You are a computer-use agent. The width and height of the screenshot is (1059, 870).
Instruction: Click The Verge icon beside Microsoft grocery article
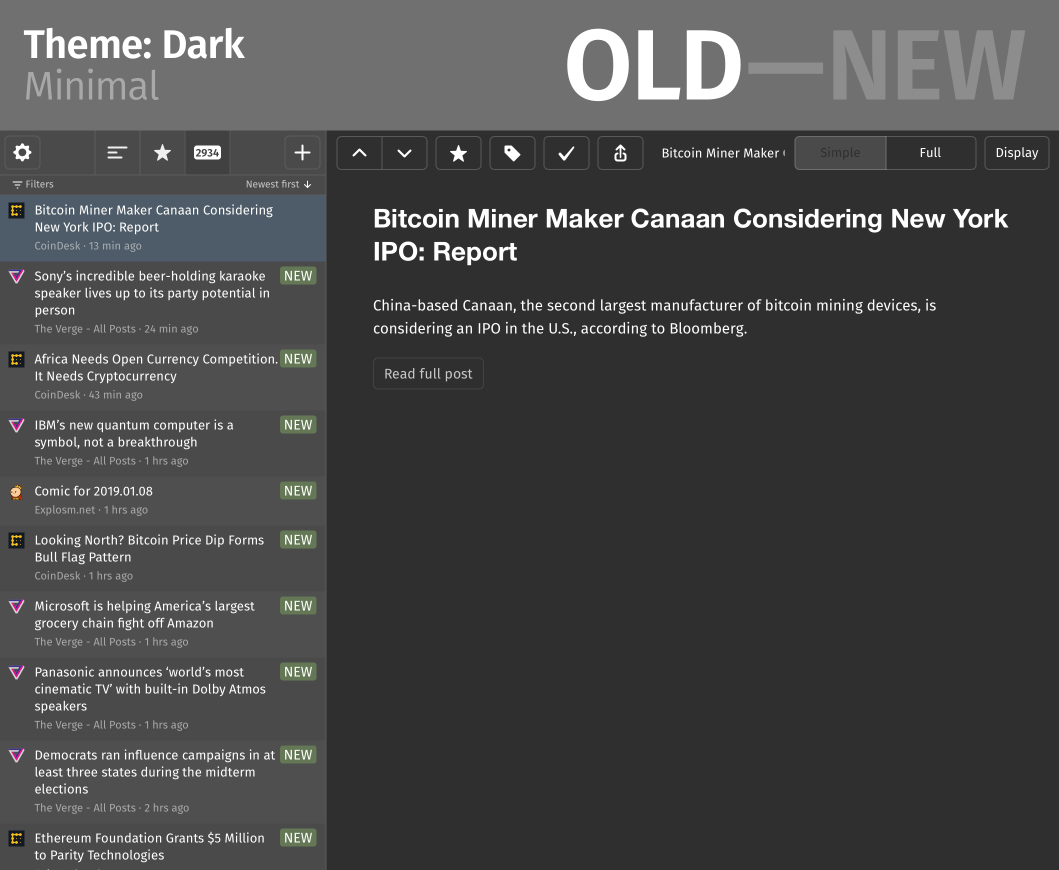17,607
